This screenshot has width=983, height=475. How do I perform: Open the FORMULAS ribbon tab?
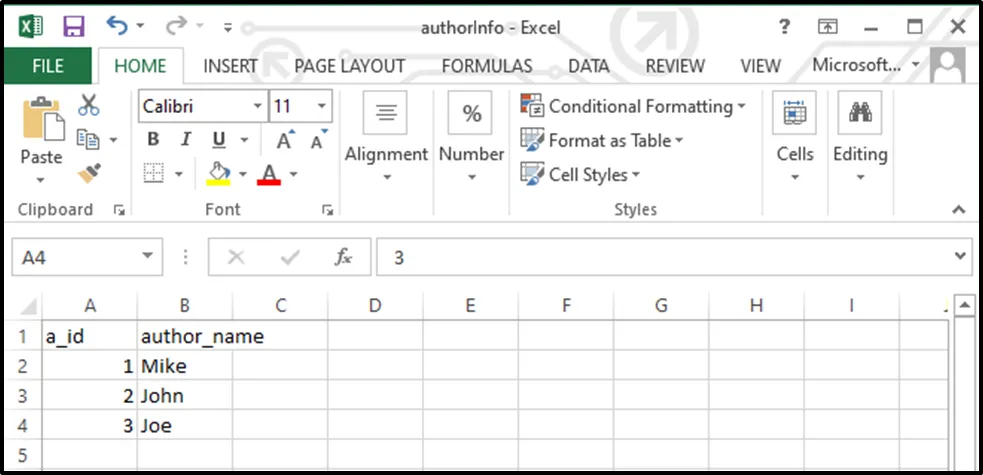pos(486,66)
